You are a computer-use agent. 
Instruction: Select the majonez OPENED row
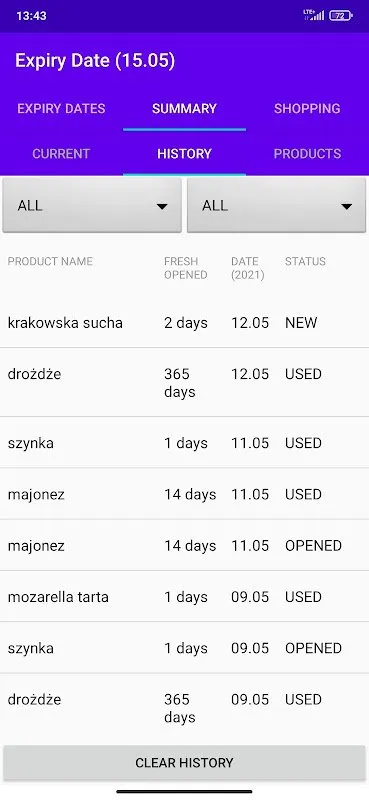point(184,545)
